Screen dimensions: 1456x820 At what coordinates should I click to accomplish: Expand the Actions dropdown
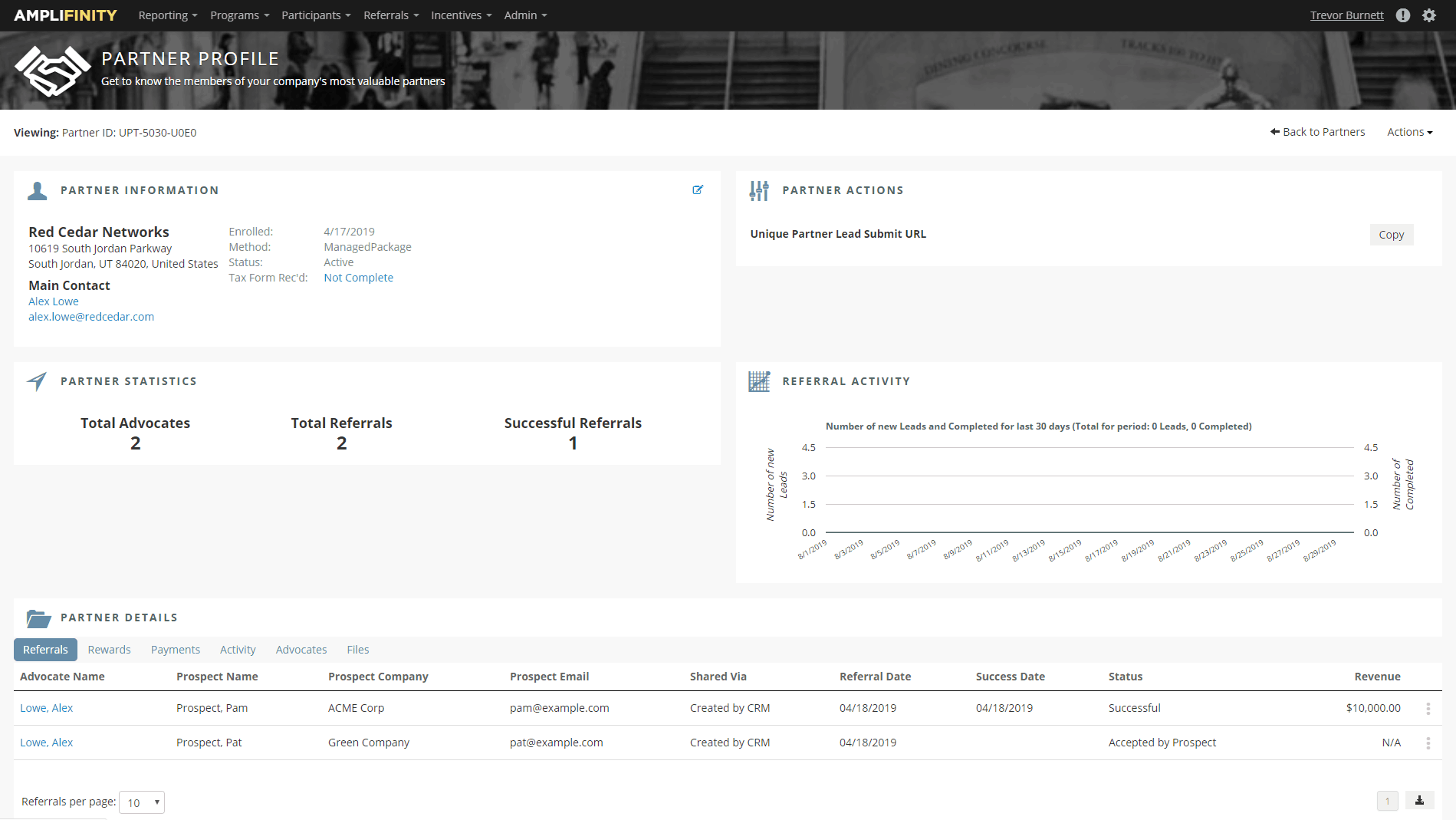[1409, 132]
